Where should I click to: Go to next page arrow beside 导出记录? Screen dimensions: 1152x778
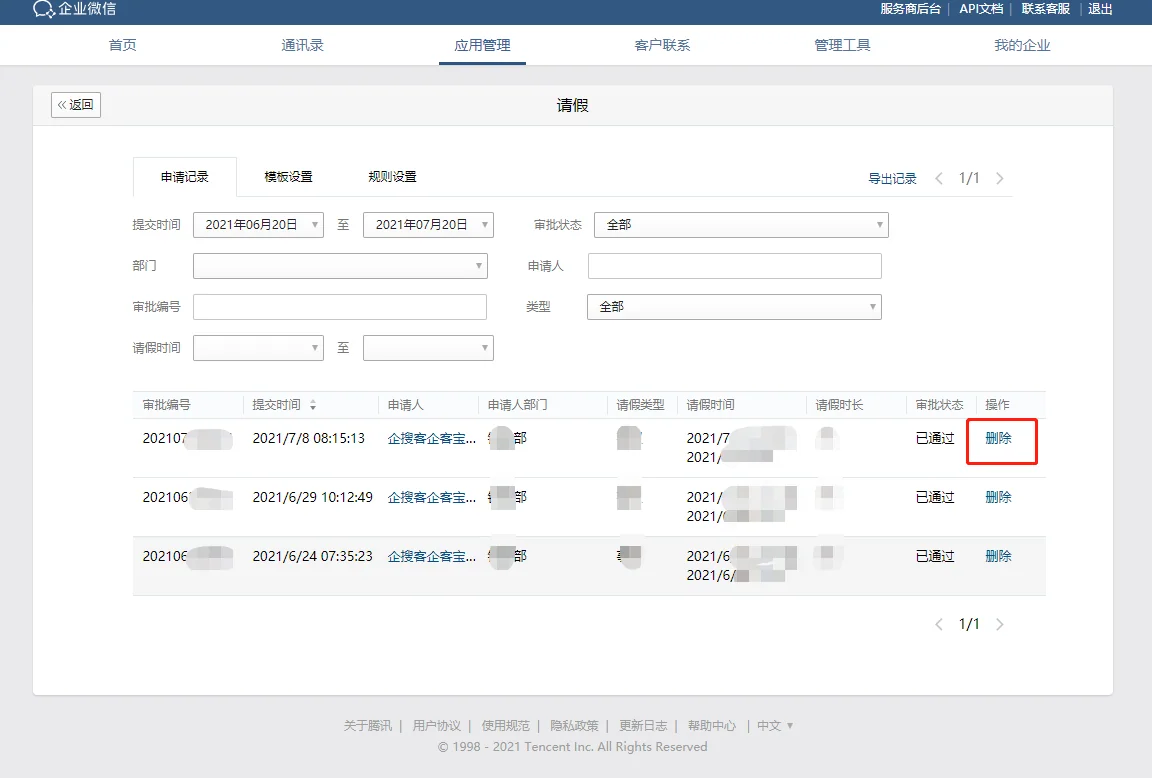click(999, 179)
